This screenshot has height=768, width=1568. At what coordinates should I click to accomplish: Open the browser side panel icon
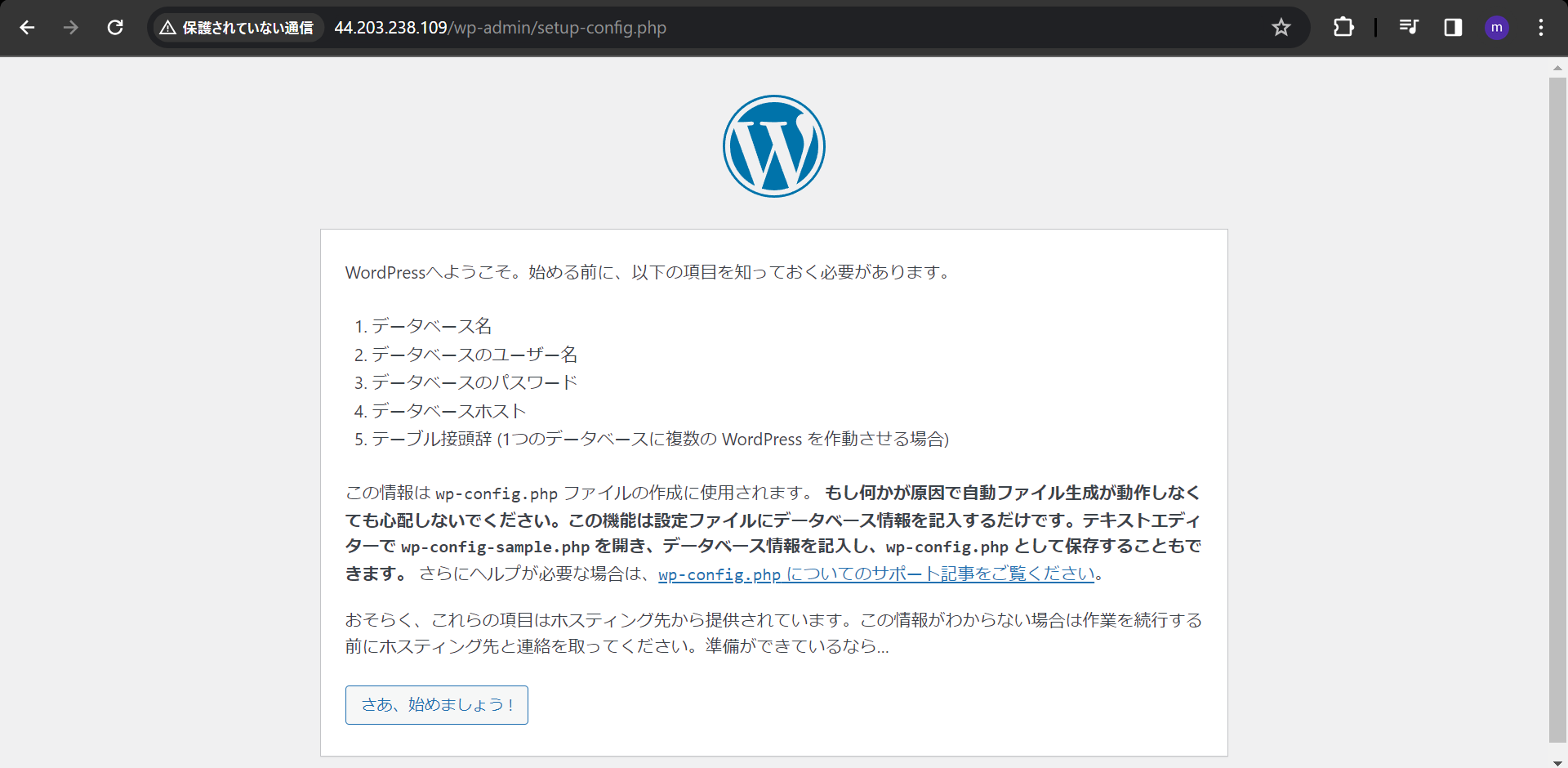coord(1453,27)
